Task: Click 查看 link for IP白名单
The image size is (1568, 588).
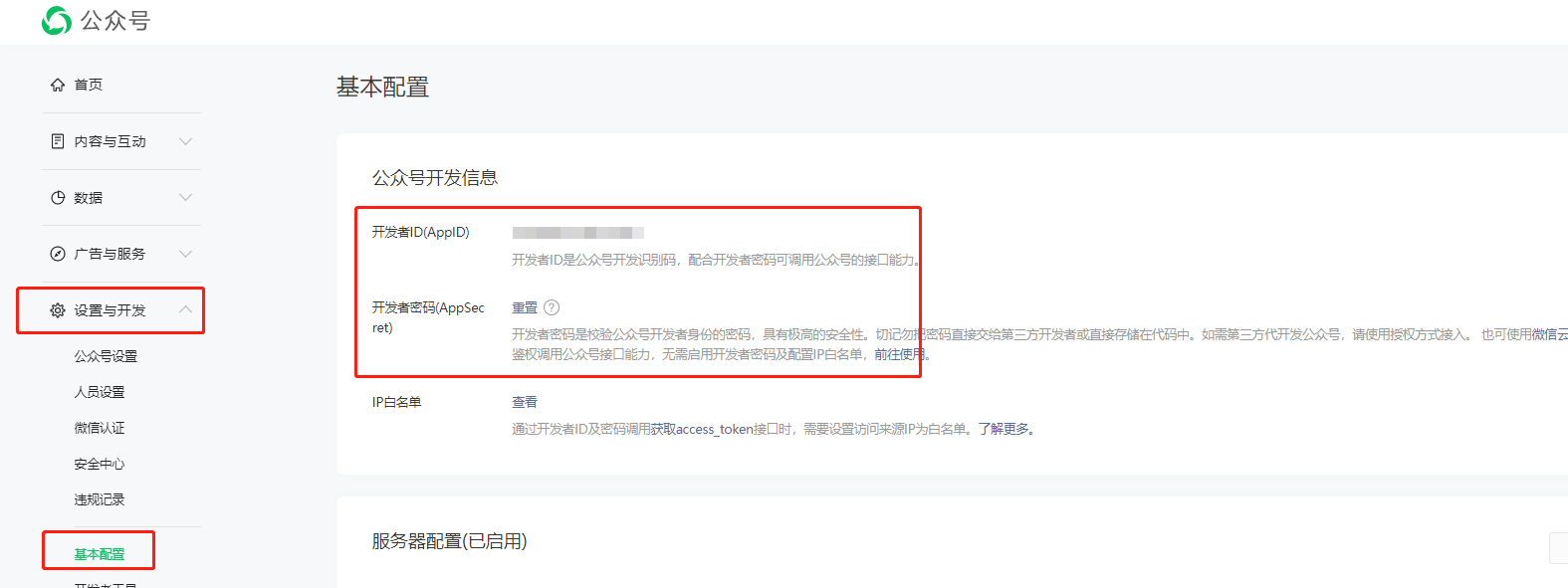Action: point(525,402)
